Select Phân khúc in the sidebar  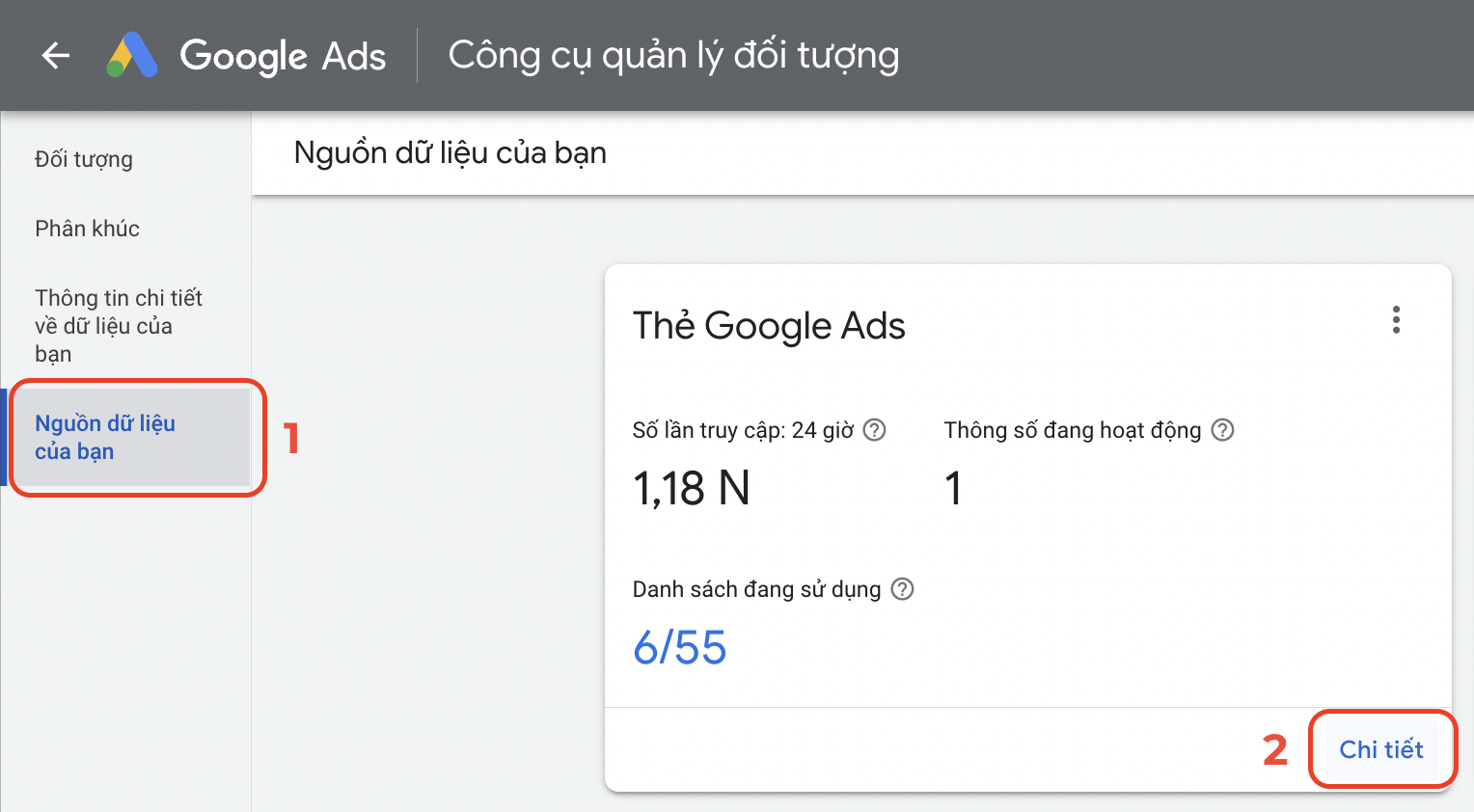(x=88, y=229)
